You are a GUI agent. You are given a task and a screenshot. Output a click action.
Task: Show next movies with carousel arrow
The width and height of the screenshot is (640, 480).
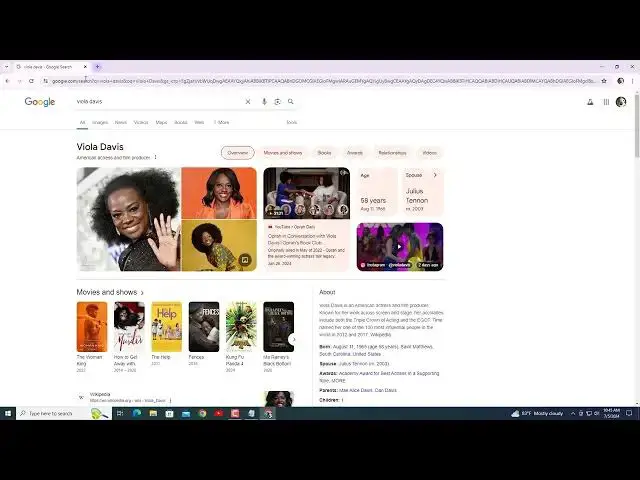(x=293, y=339)
